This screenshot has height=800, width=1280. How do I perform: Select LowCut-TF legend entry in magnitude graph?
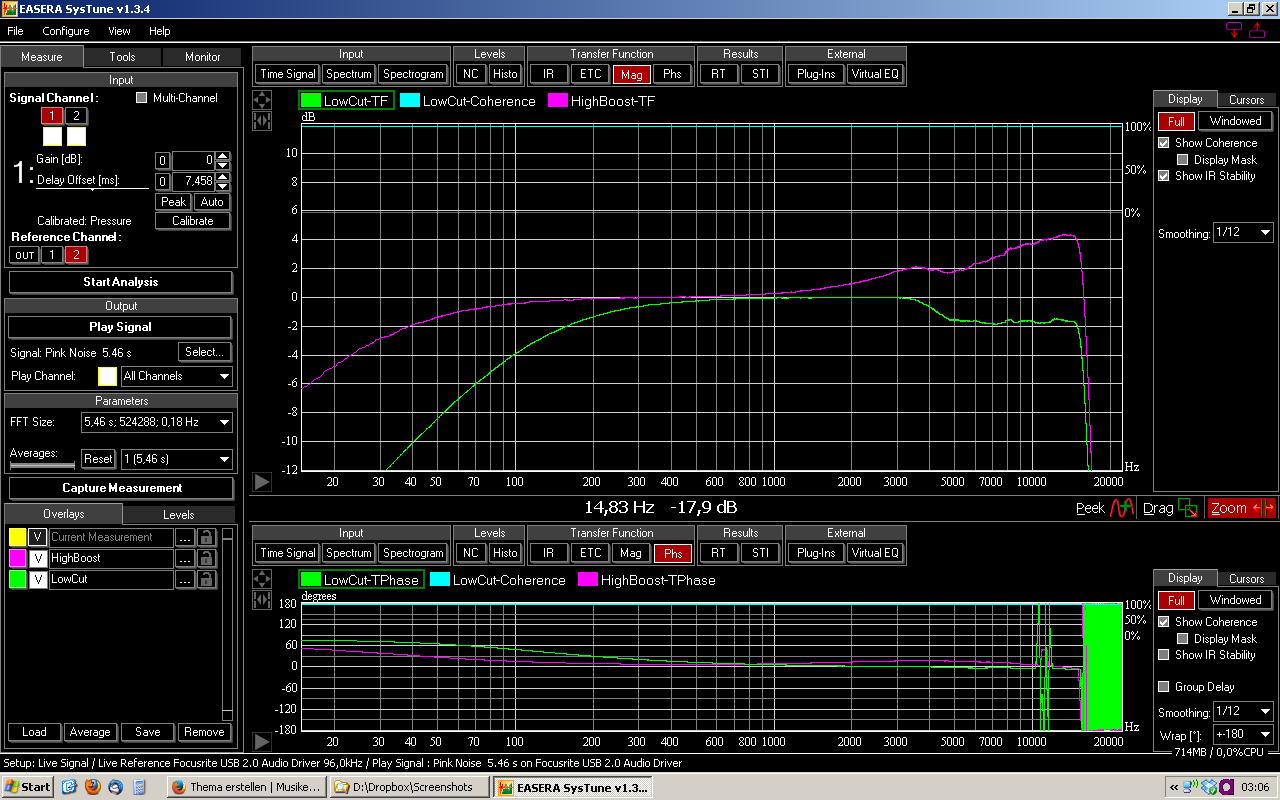(x=346, y=101)
